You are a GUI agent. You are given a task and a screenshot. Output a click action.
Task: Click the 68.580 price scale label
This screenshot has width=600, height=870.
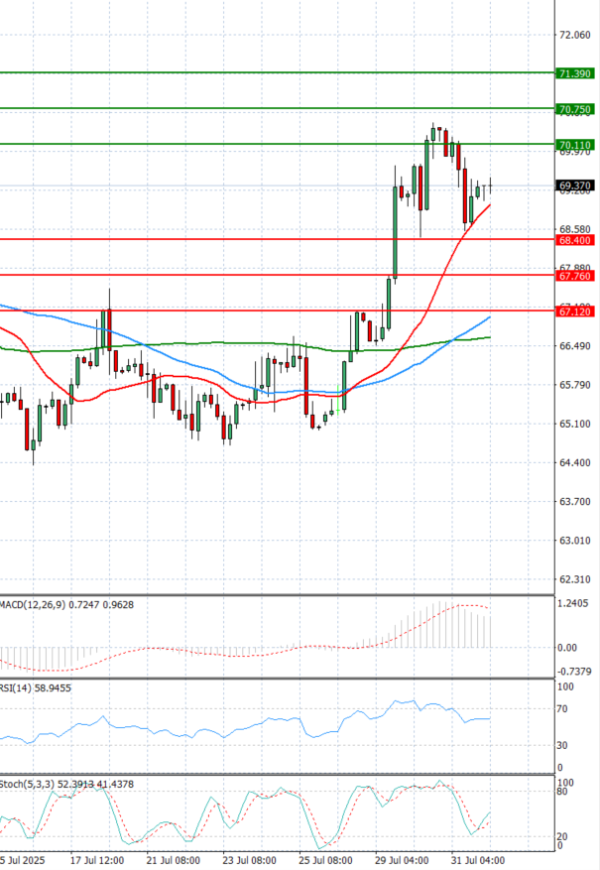coord(574,229)
